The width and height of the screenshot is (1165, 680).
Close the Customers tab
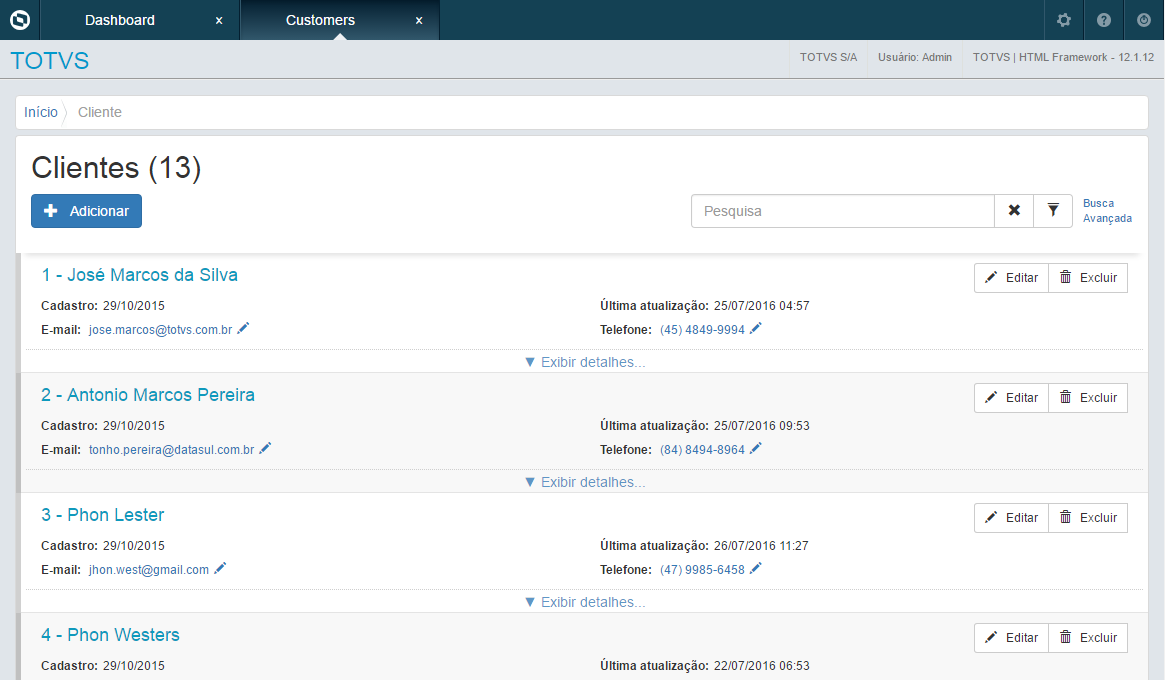pyautogui.click(x=419, y=21)
